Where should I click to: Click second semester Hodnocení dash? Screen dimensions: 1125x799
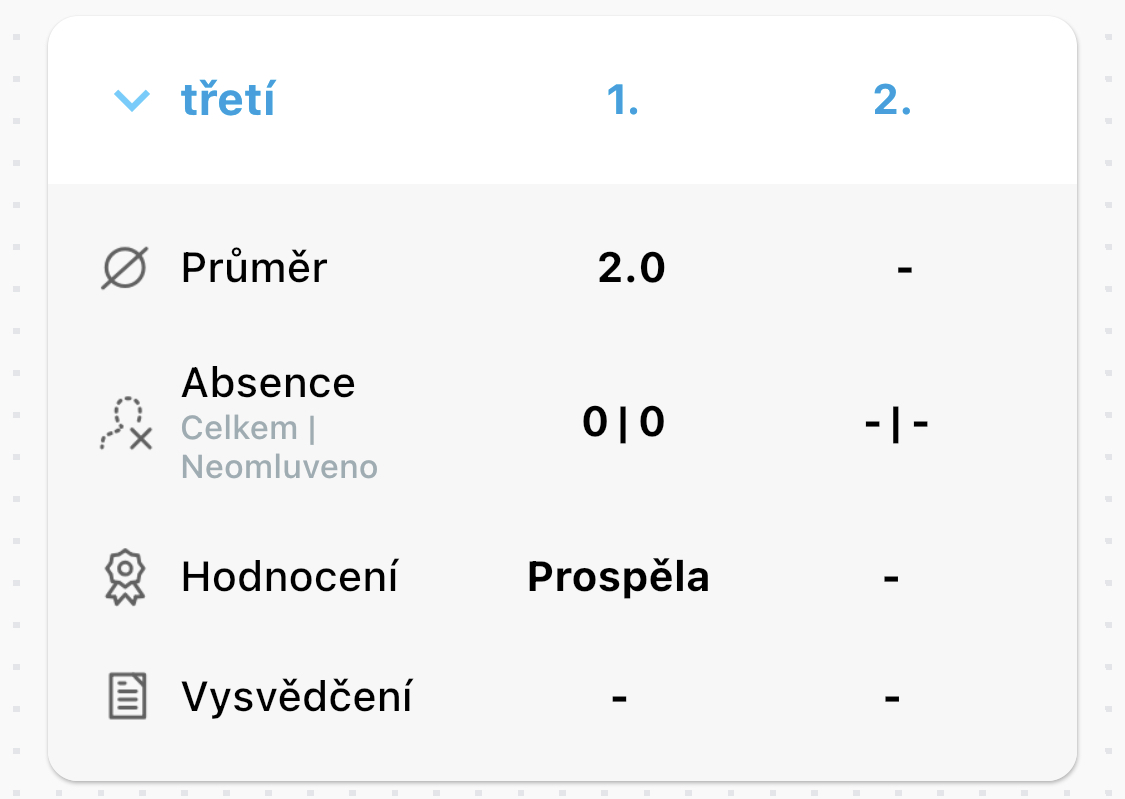[x=891, y=578]
